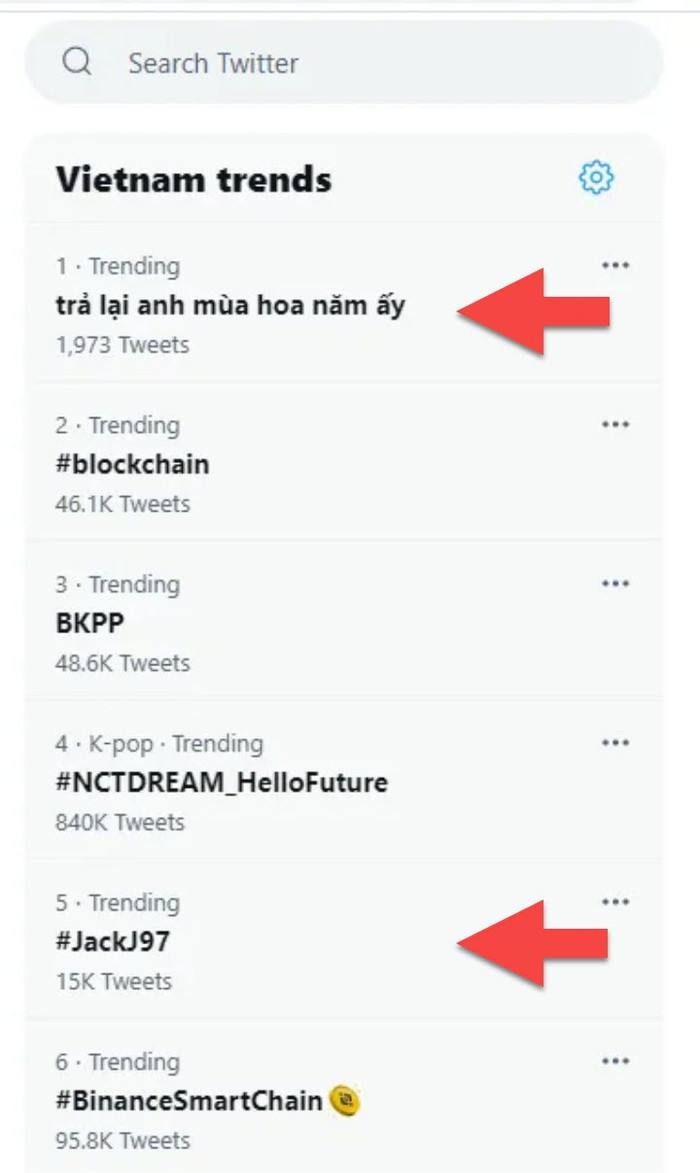Open more options for #NCTDREAM_HelloFuture trend
The image size is (700, 1173).
coord(615,742)
